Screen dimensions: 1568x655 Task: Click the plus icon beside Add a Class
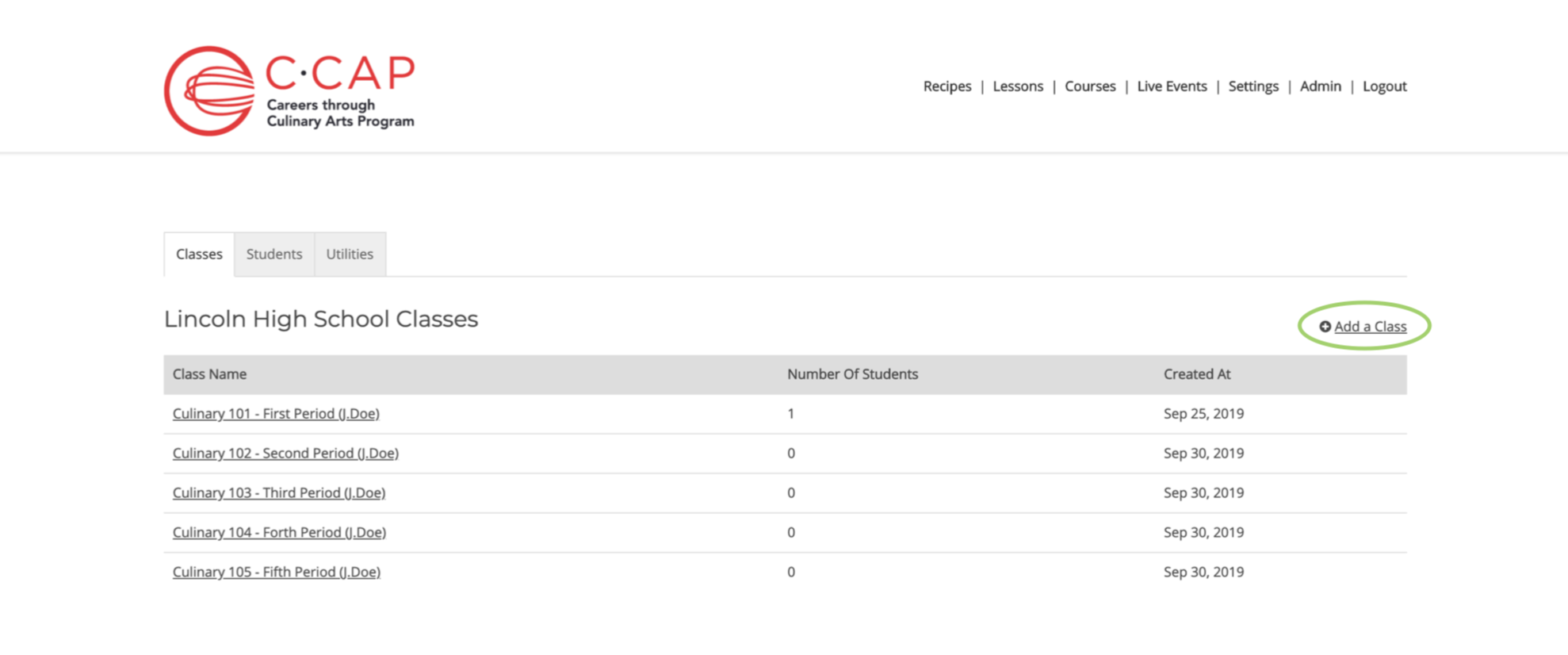(1325, 327)
